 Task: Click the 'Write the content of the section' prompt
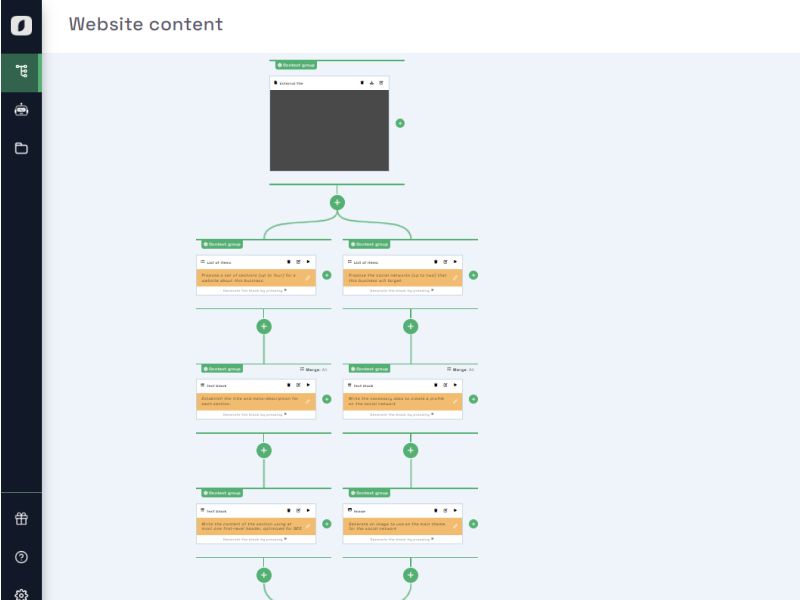click(250, 525)
